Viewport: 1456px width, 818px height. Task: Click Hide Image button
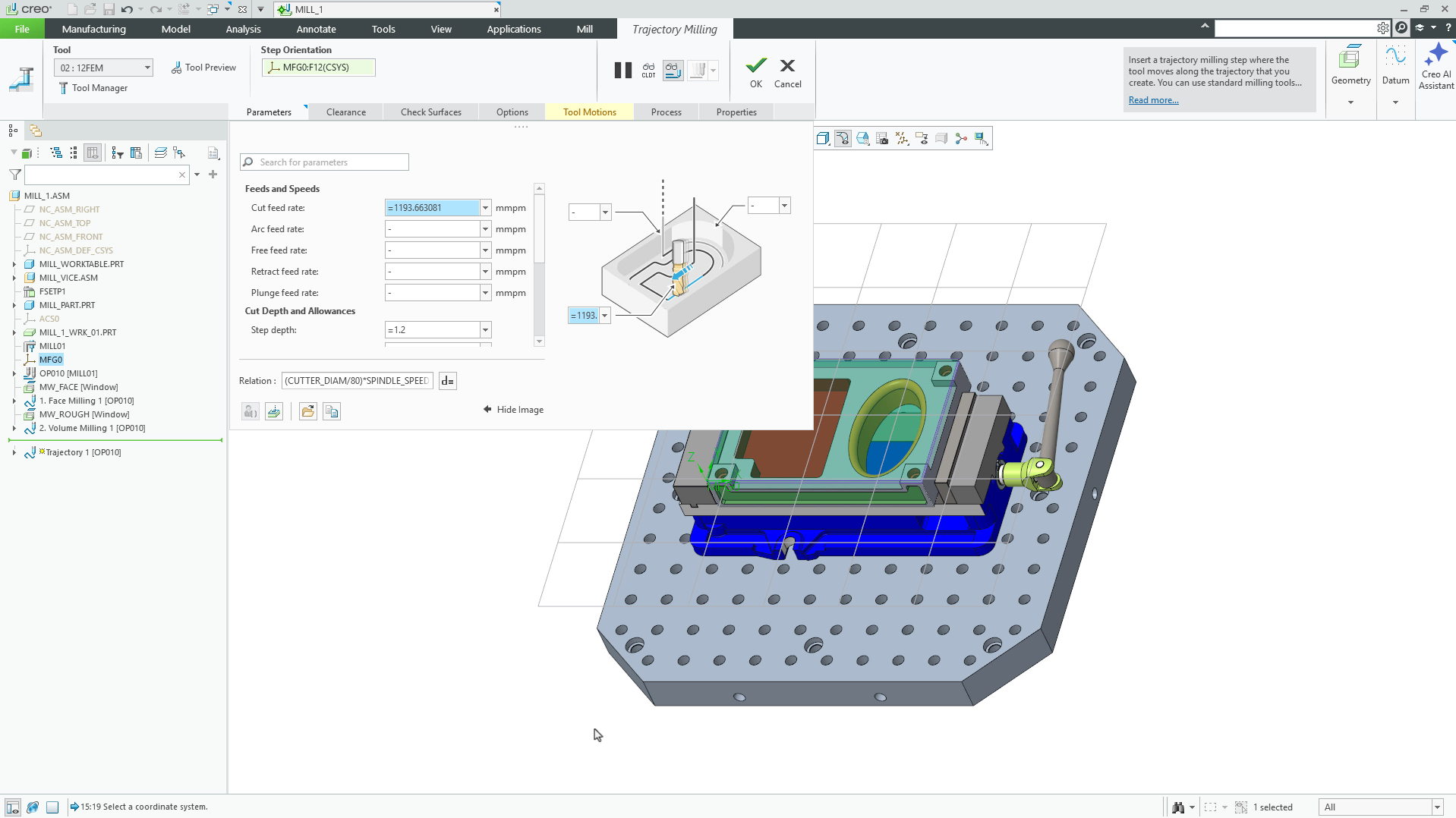[x=514, y=410]
